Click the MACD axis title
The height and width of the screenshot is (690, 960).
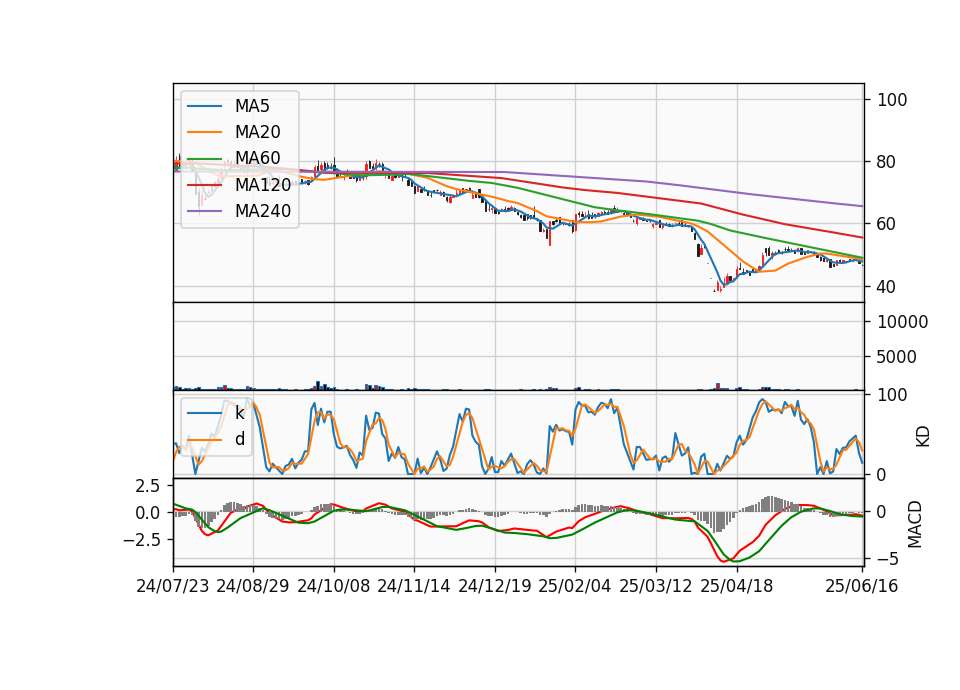click(915, 524)
